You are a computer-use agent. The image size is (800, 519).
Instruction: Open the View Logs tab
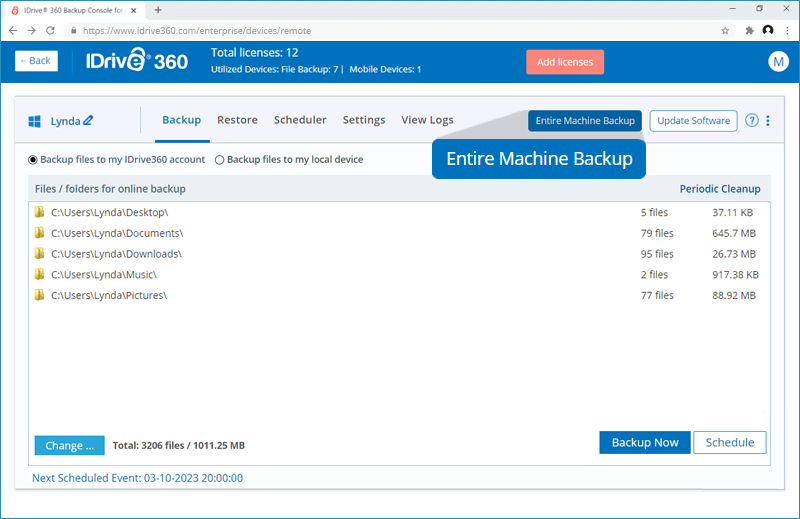tap(427, 120)
